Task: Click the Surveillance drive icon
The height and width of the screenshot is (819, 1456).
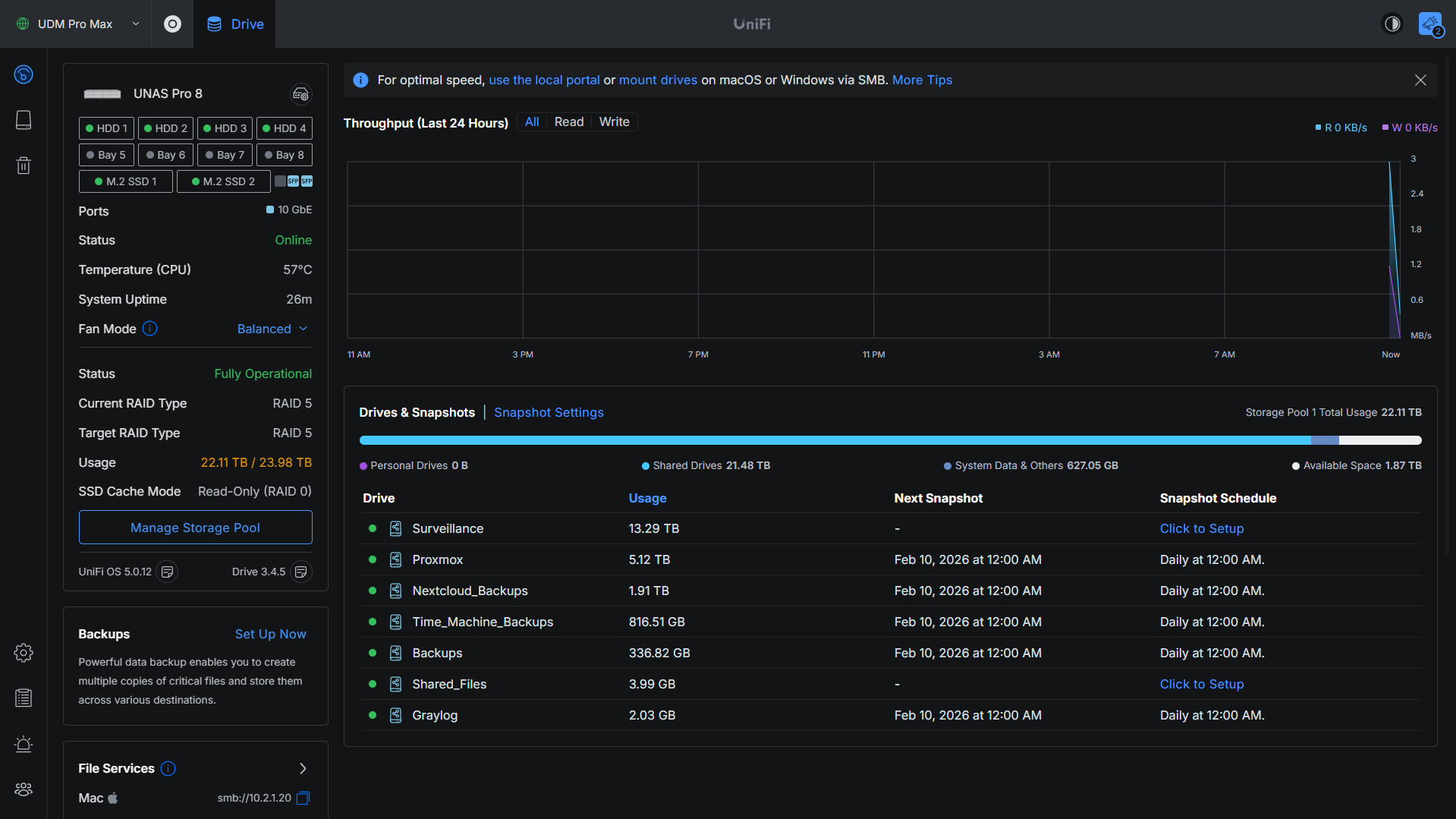Action: (395, 529)
